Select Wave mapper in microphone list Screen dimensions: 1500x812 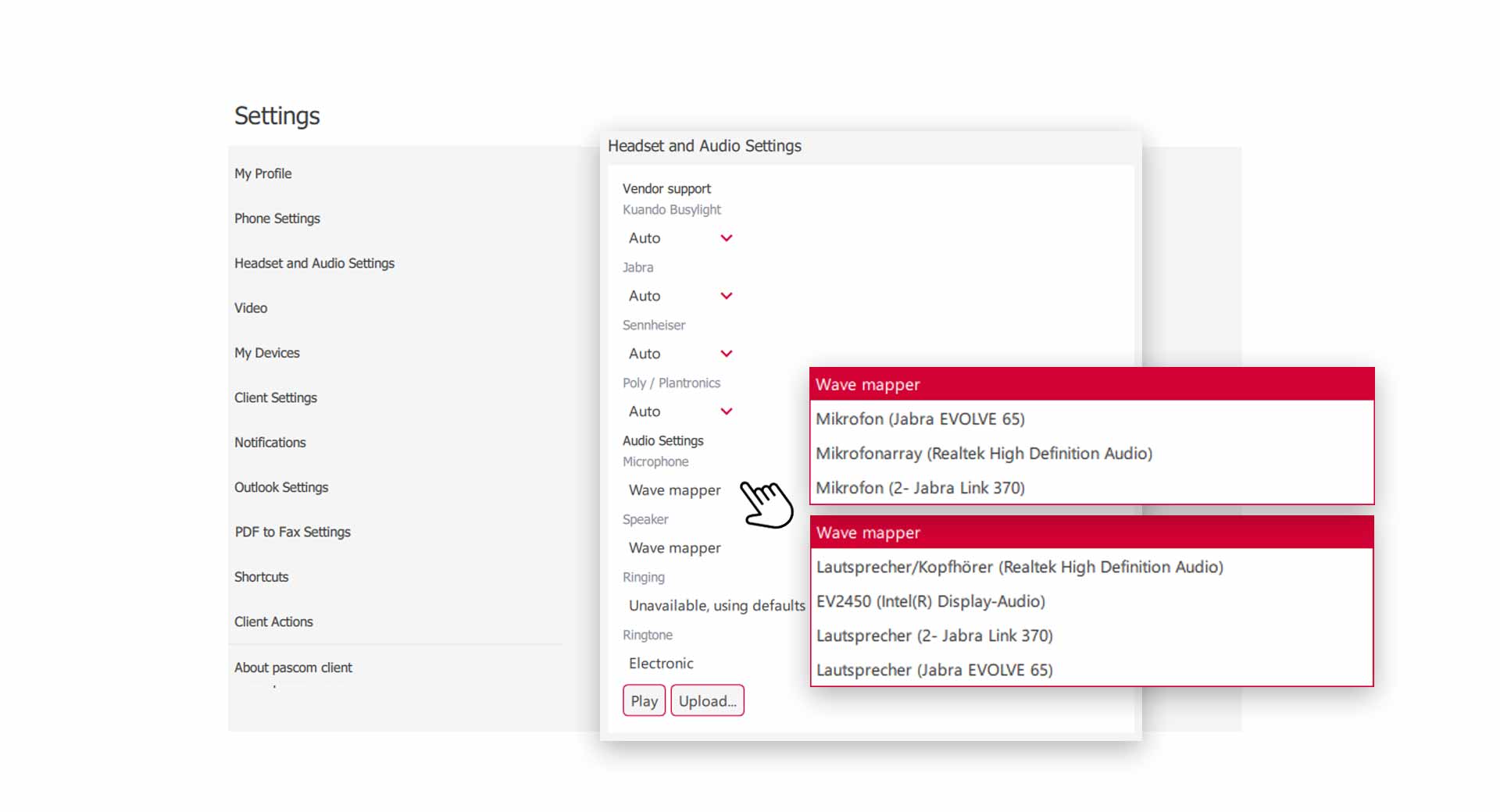(1091, 384)
